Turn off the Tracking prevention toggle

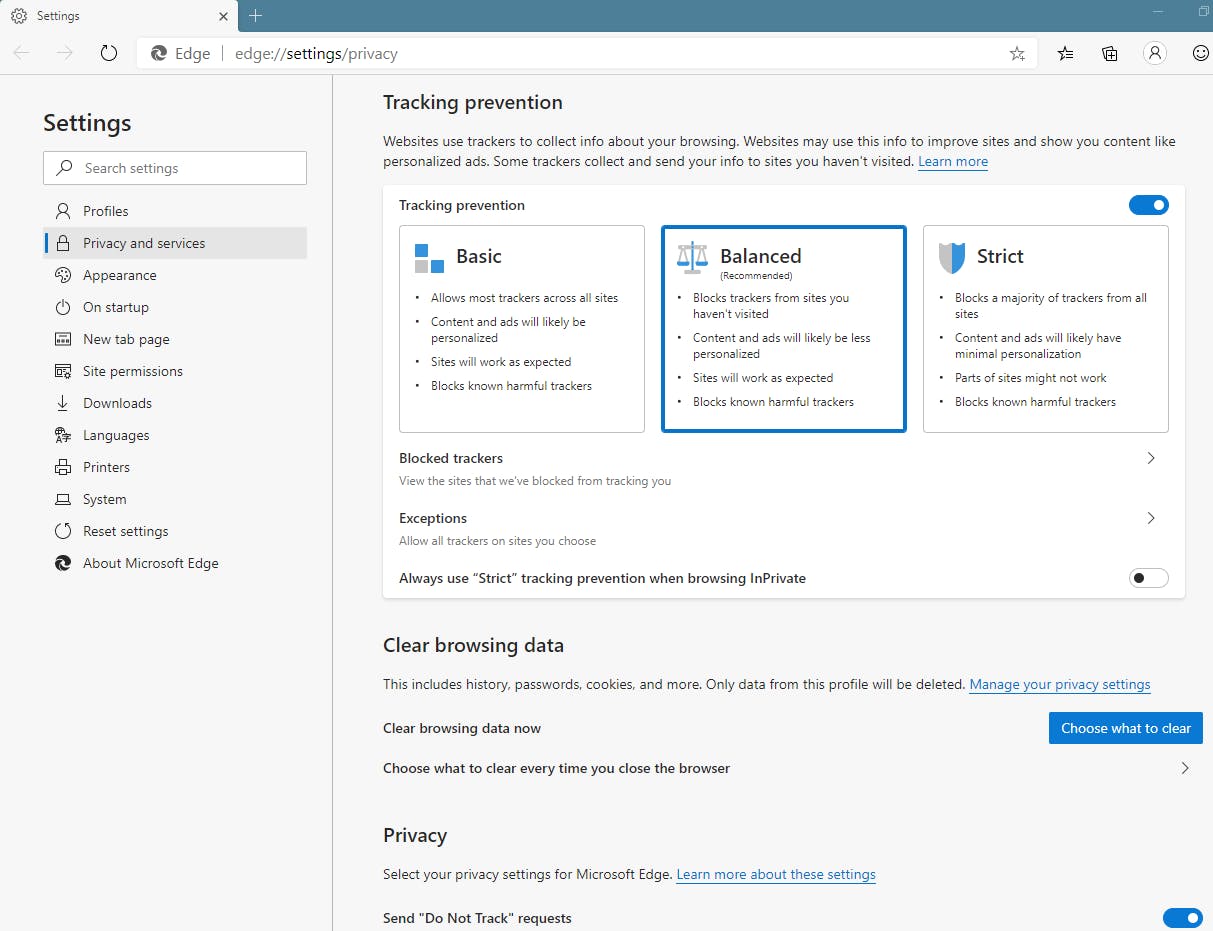click(x=1148, y=205)
